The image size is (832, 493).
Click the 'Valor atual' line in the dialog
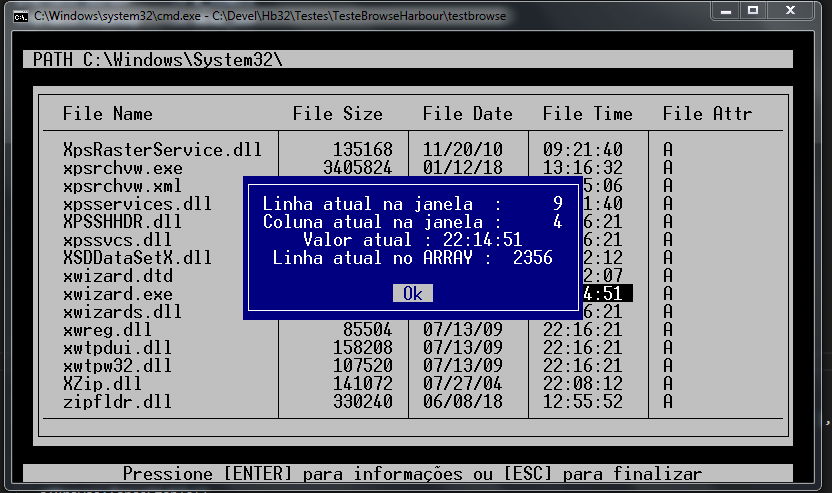[x=412, y=240]
